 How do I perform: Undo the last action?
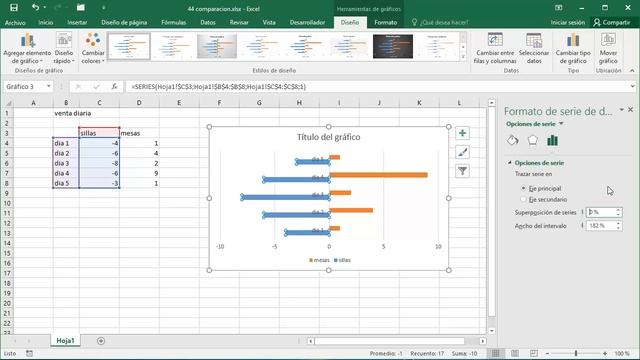pyautogui.click(x=36, y=8)
